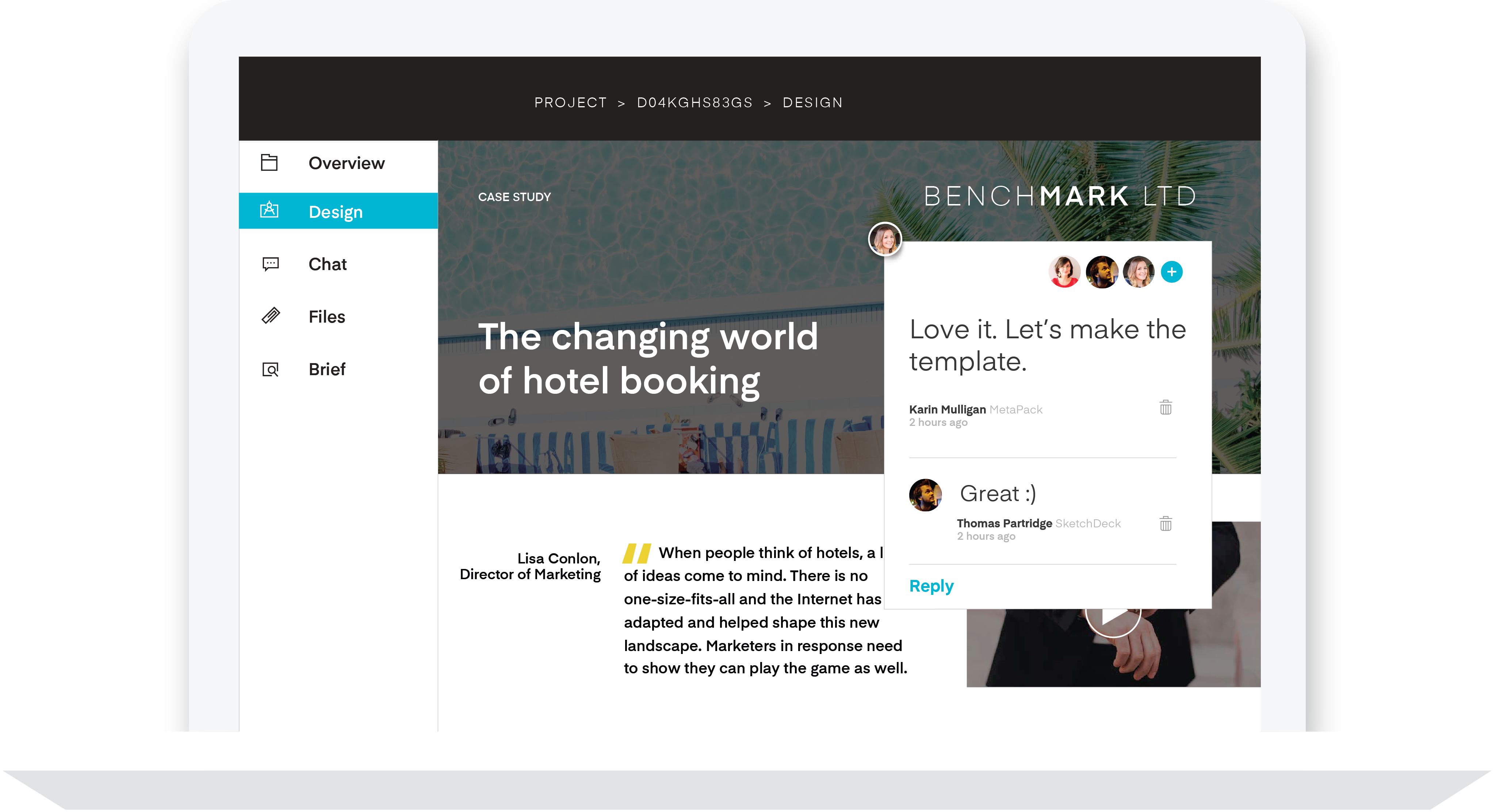Open the Files section label

(x=327, y=316)
